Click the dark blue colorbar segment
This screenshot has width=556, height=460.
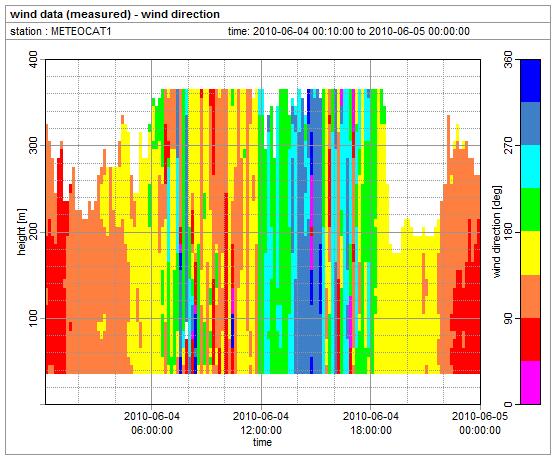(x=530, y=81)
